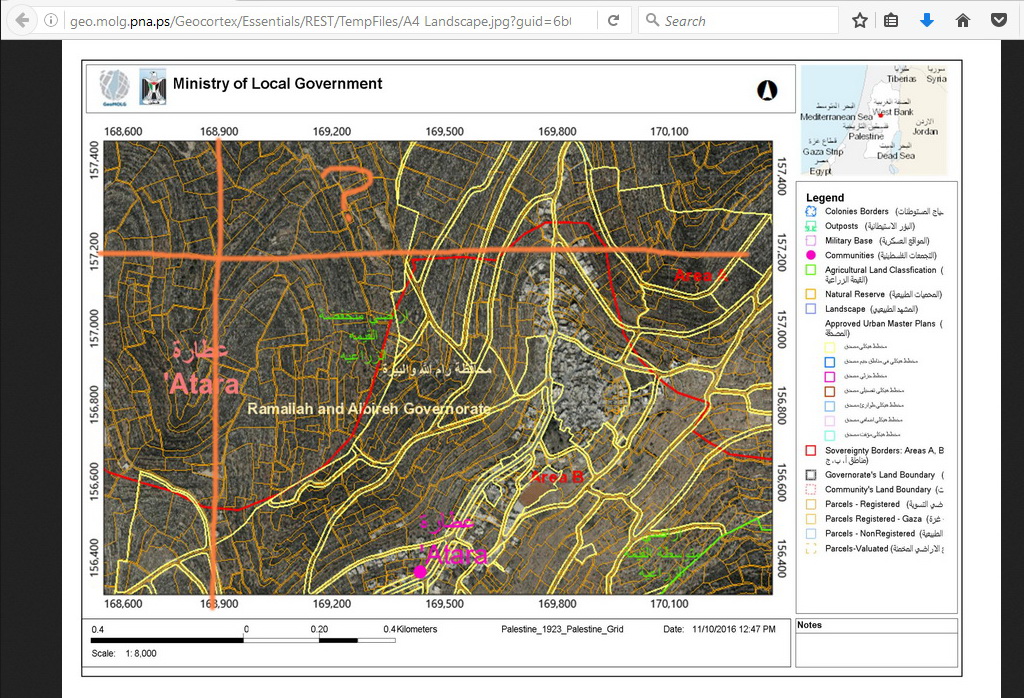Click the Natural Reserve legend swatch

810,294
